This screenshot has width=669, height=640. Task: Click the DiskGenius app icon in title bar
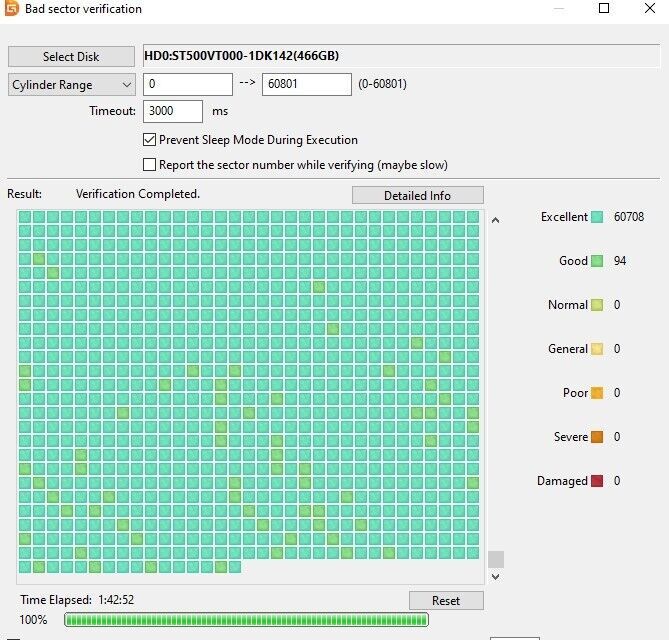(x=12, y=8)
